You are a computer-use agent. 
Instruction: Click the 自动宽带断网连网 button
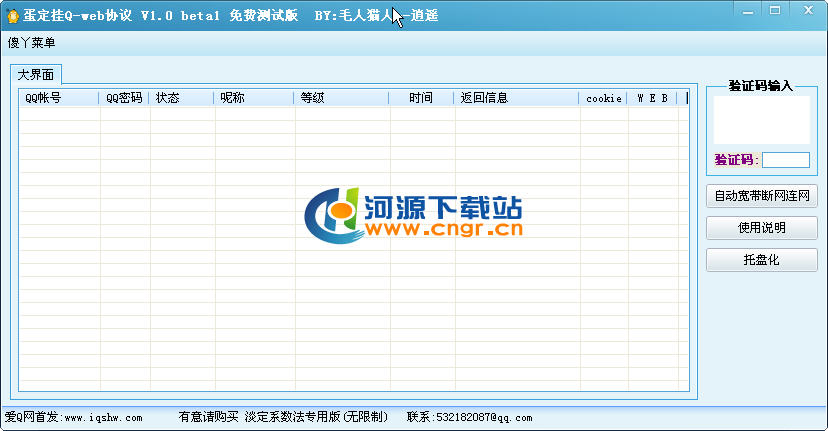[761, 196]
